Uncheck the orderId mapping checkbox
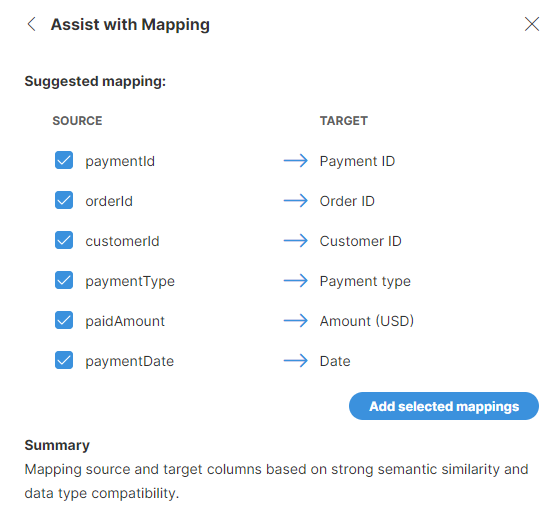 64,200
